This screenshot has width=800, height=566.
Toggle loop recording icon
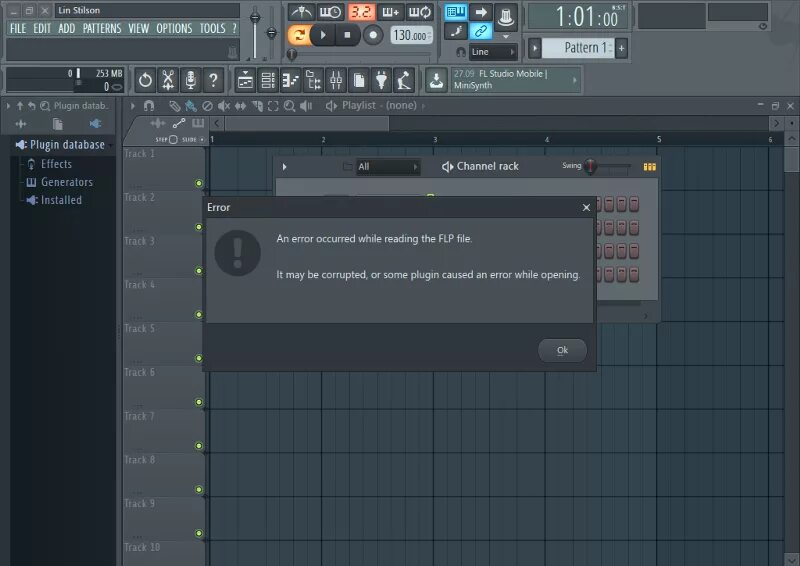click(x=420, y=12)
